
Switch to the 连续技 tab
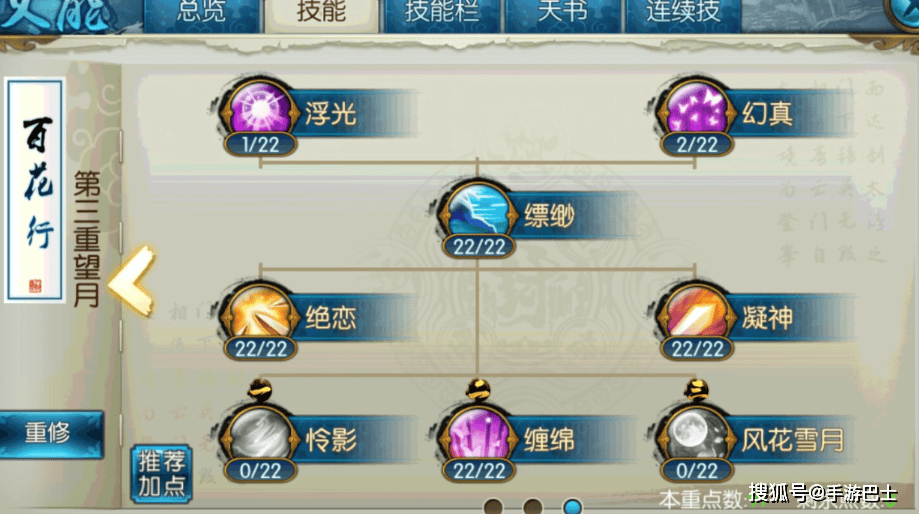pos(683,13)
